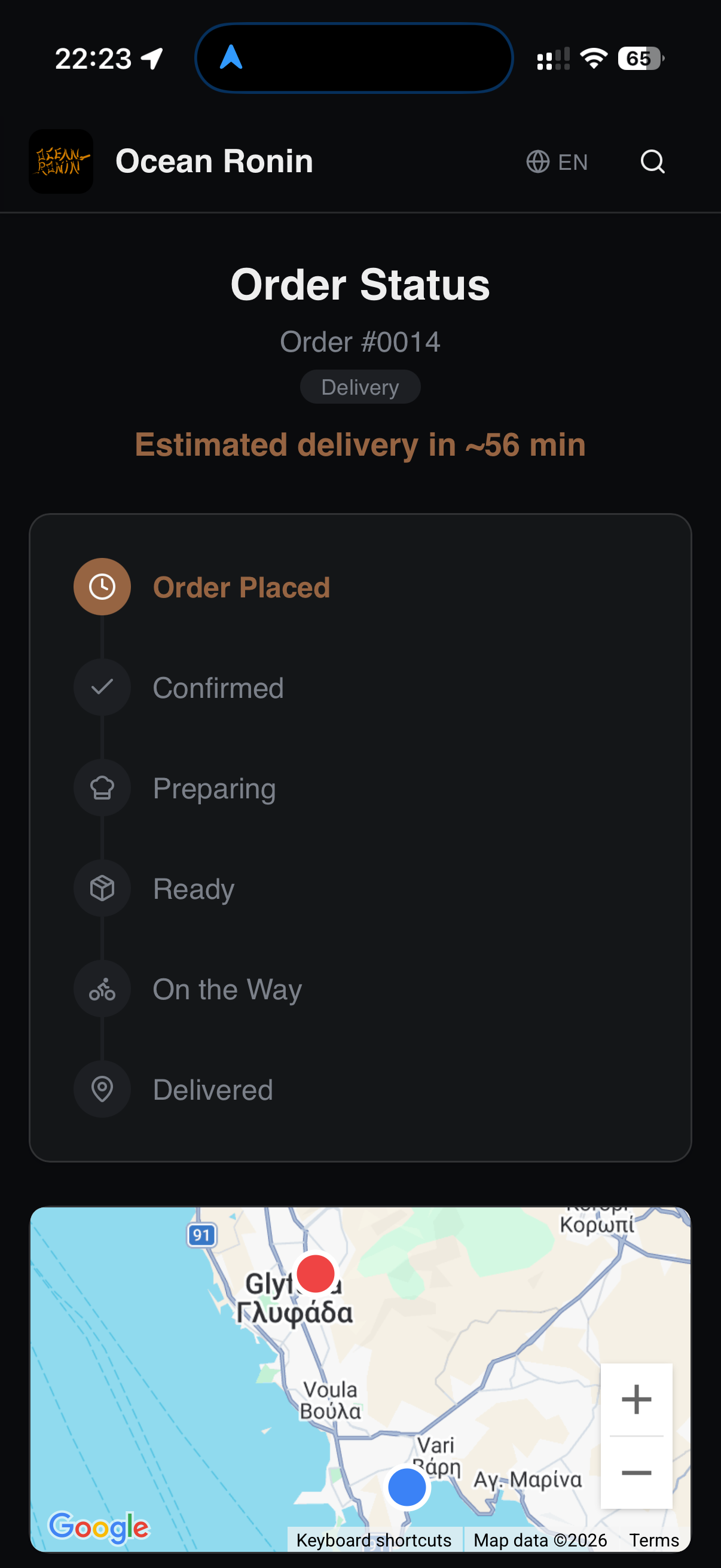Select the Confirmed checkmark icon
The width and height of the screenshot is (721, 1568).
102,687
